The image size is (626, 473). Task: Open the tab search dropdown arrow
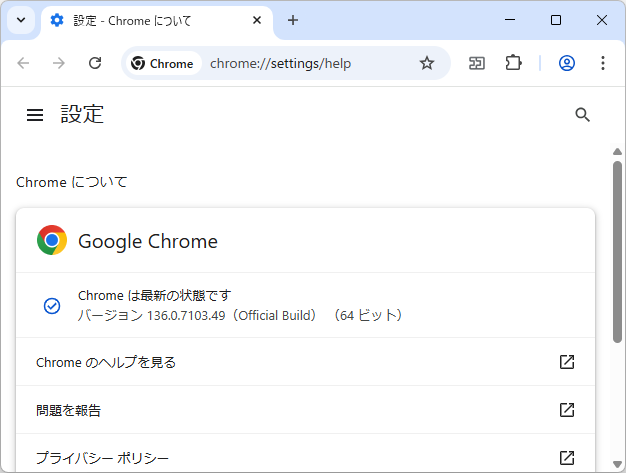coord(21,20)
